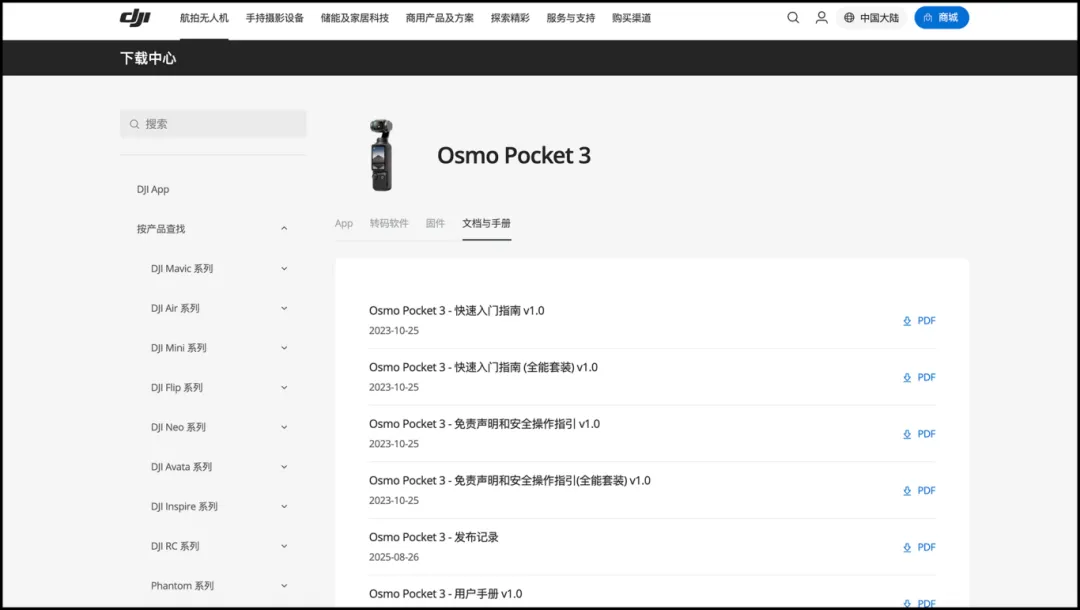
Task: Open the search magnifier icon in top navigation
Action: tap(793, 18)
